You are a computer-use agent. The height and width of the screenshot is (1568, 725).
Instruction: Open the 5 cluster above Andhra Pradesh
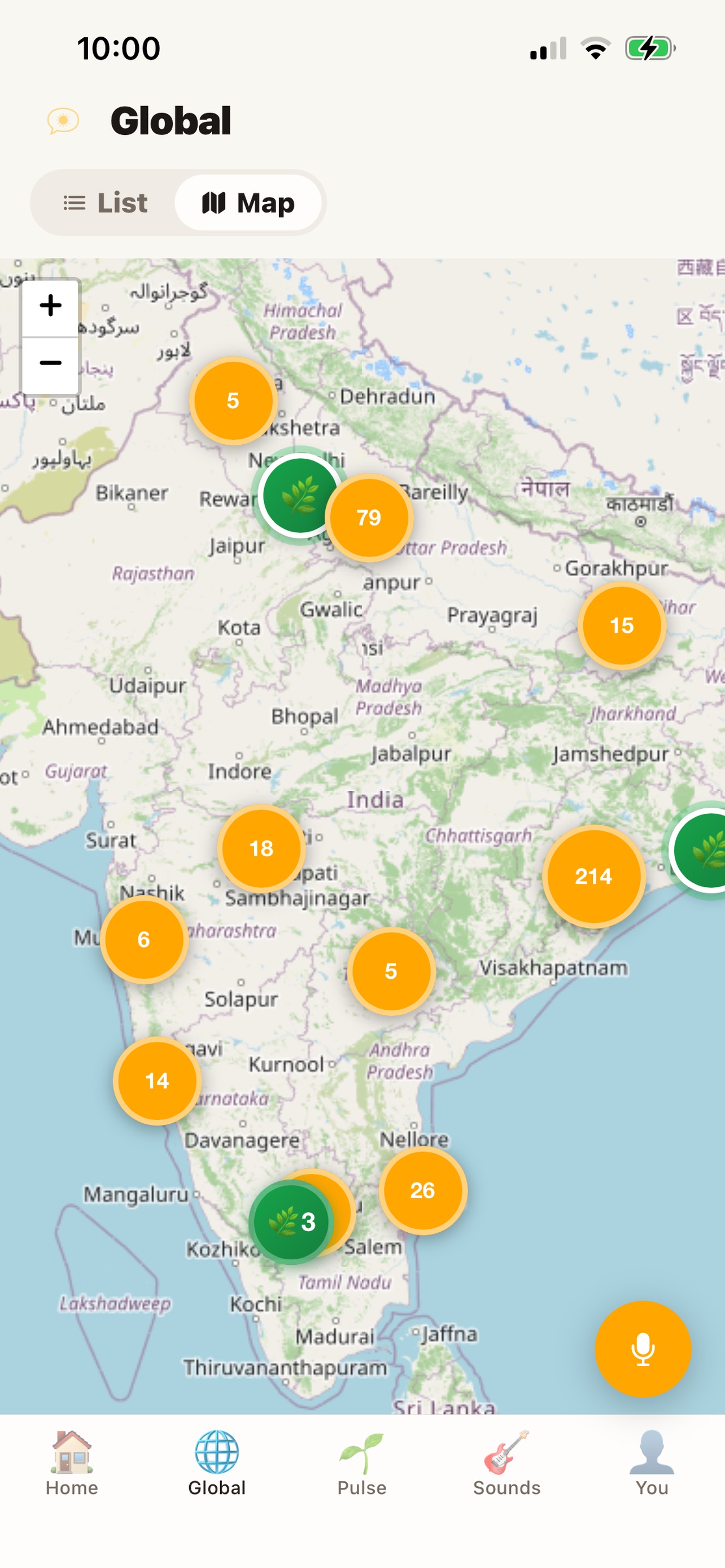tap(391, 971)
